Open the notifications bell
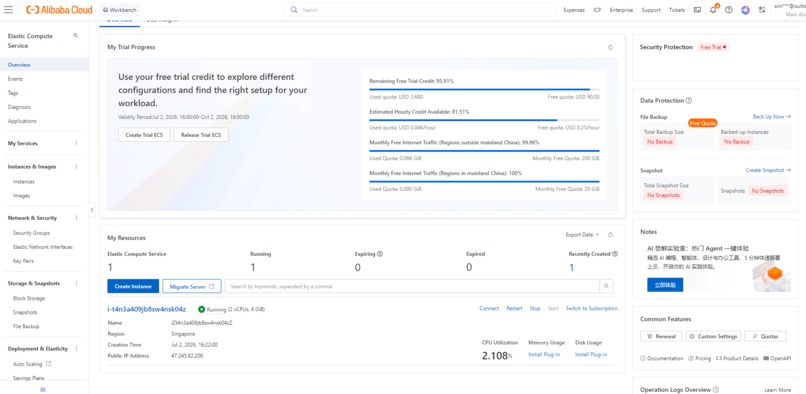The height and width of the screenshot is (394, 806). click(713, 10)
